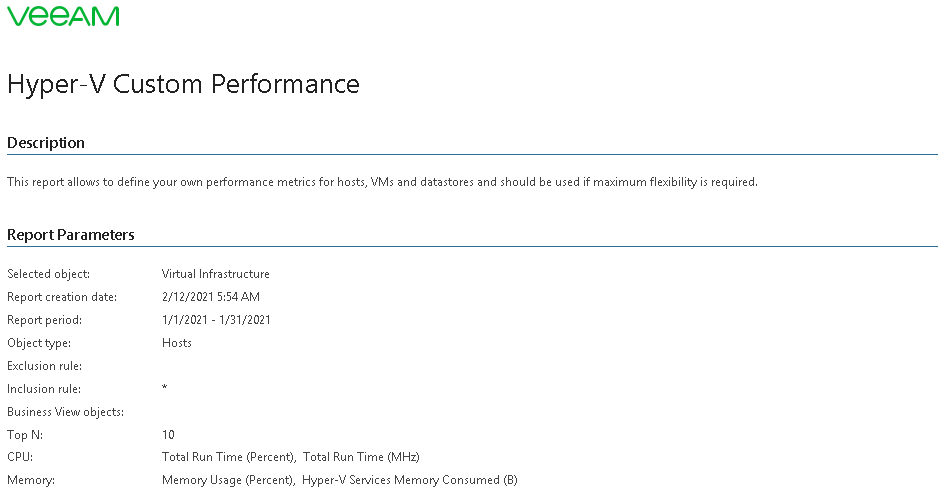Click the Business View objects label
This screenshot has height=495, width=944.
pos(65,412)
